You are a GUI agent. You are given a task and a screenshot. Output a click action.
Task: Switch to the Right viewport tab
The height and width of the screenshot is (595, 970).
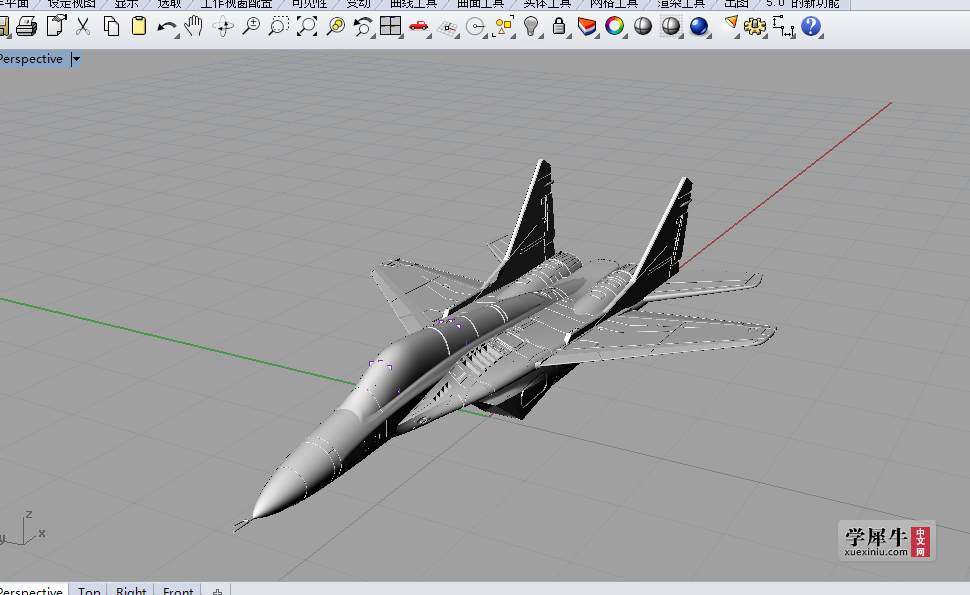(x=131, y=591)
